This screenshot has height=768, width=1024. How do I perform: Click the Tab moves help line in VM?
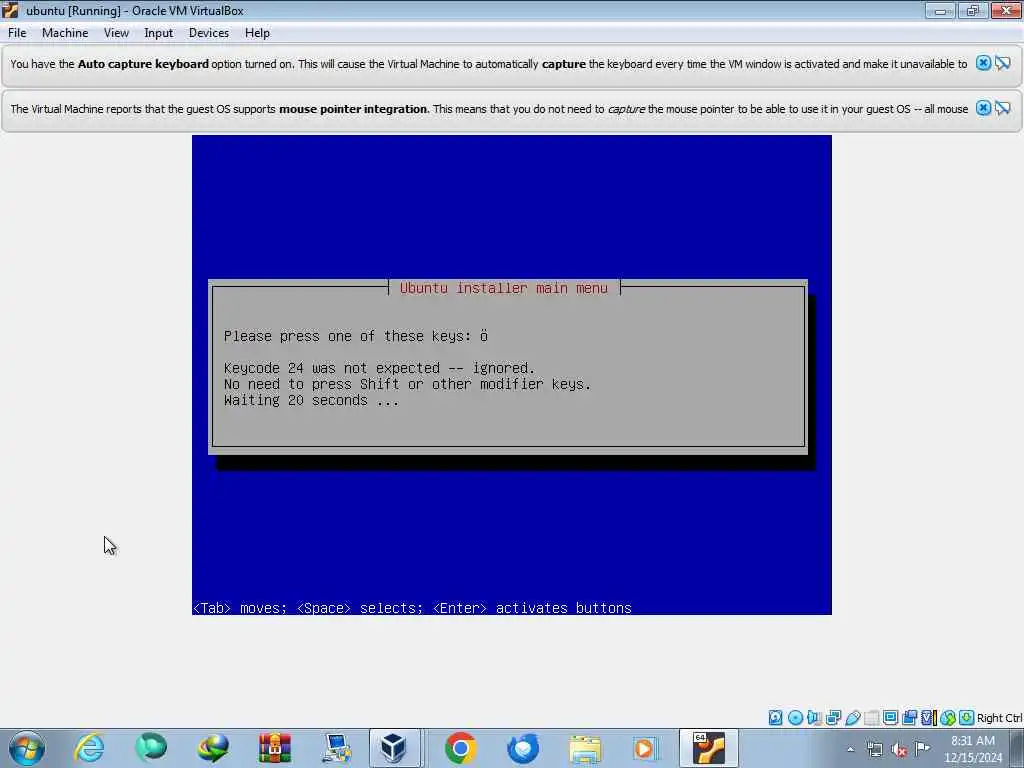413,608
